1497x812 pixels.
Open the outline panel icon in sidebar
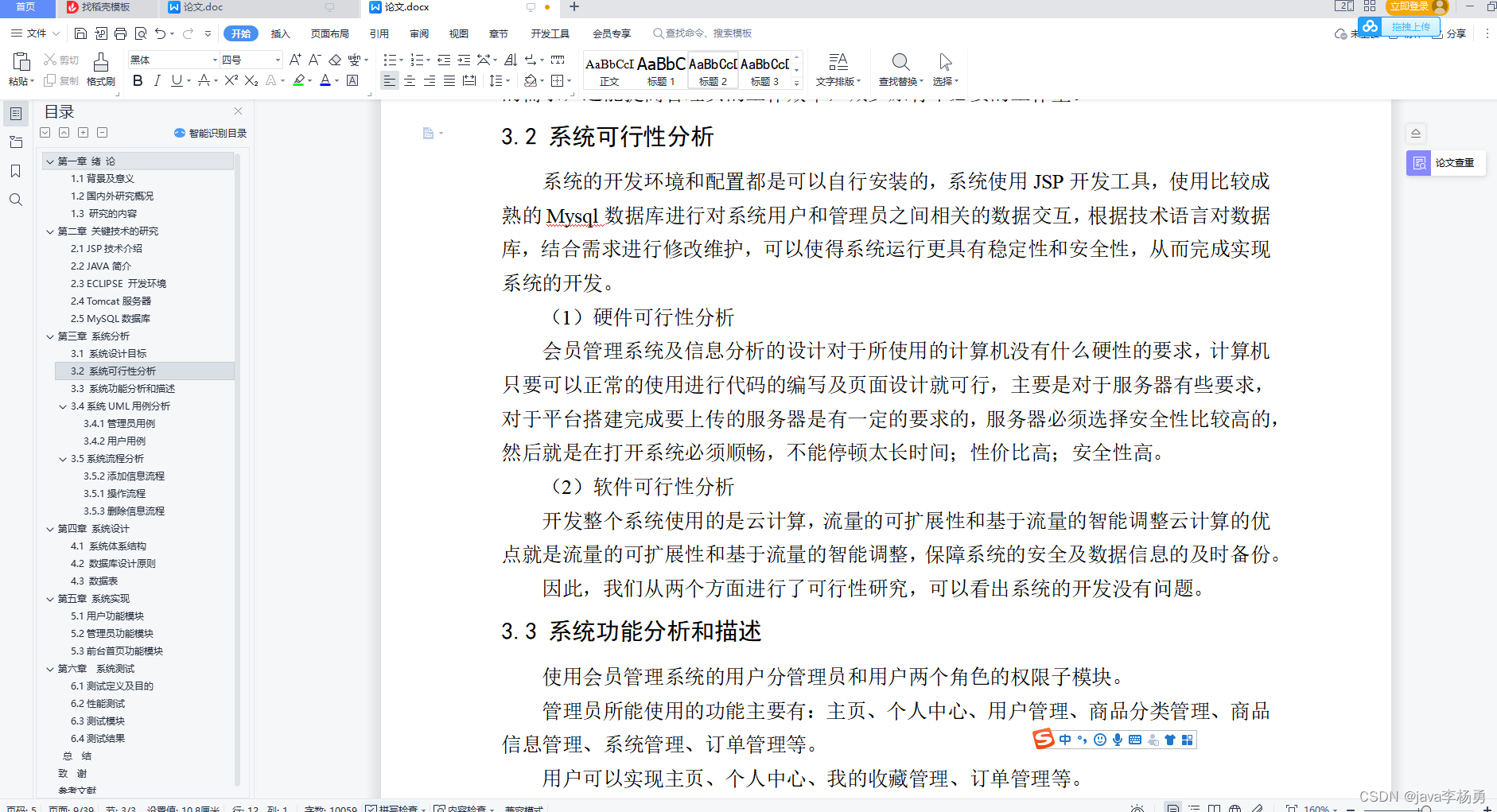click(x=16, y=114)
